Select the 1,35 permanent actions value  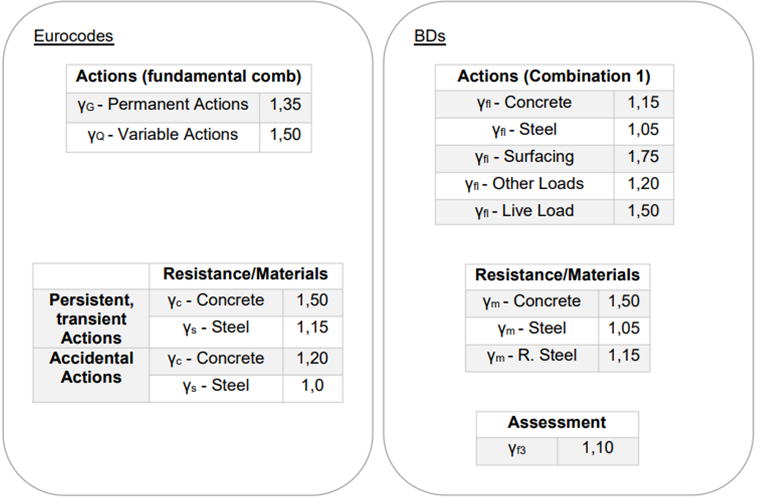tap(285, 104)
